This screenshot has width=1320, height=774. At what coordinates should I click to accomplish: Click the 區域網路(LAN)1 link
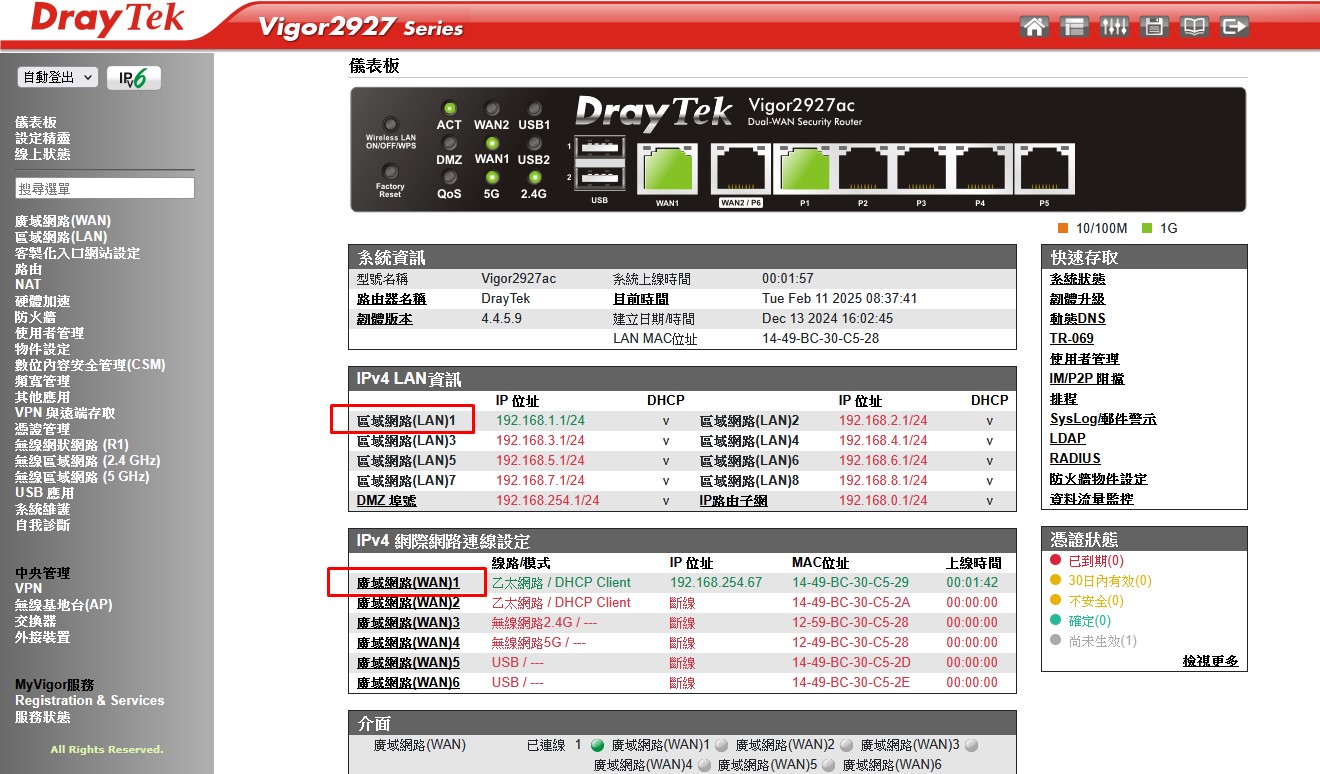tap(406, 421)
